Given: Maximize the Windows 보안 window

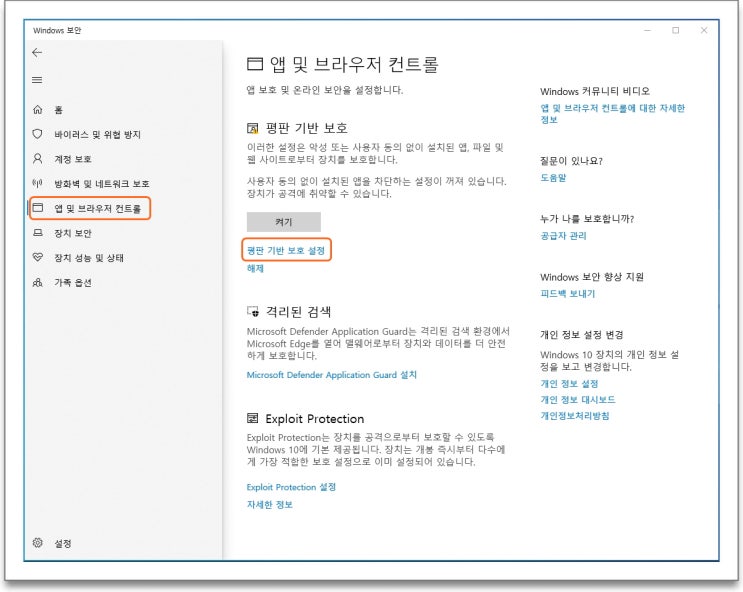Looking at the screenshot, I should [x=676, y=30].
